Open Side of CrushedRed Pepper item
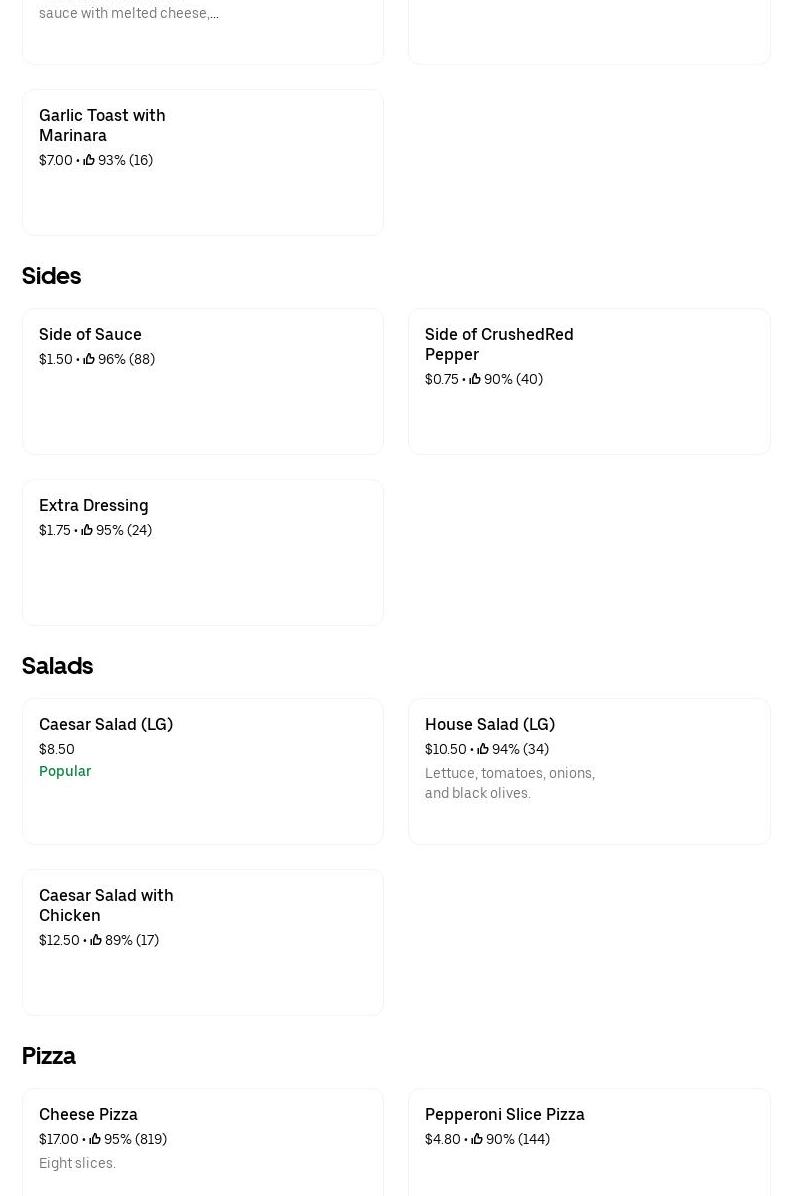The height and width of the screenshot is (1196, 804). [x=499, y=344]
